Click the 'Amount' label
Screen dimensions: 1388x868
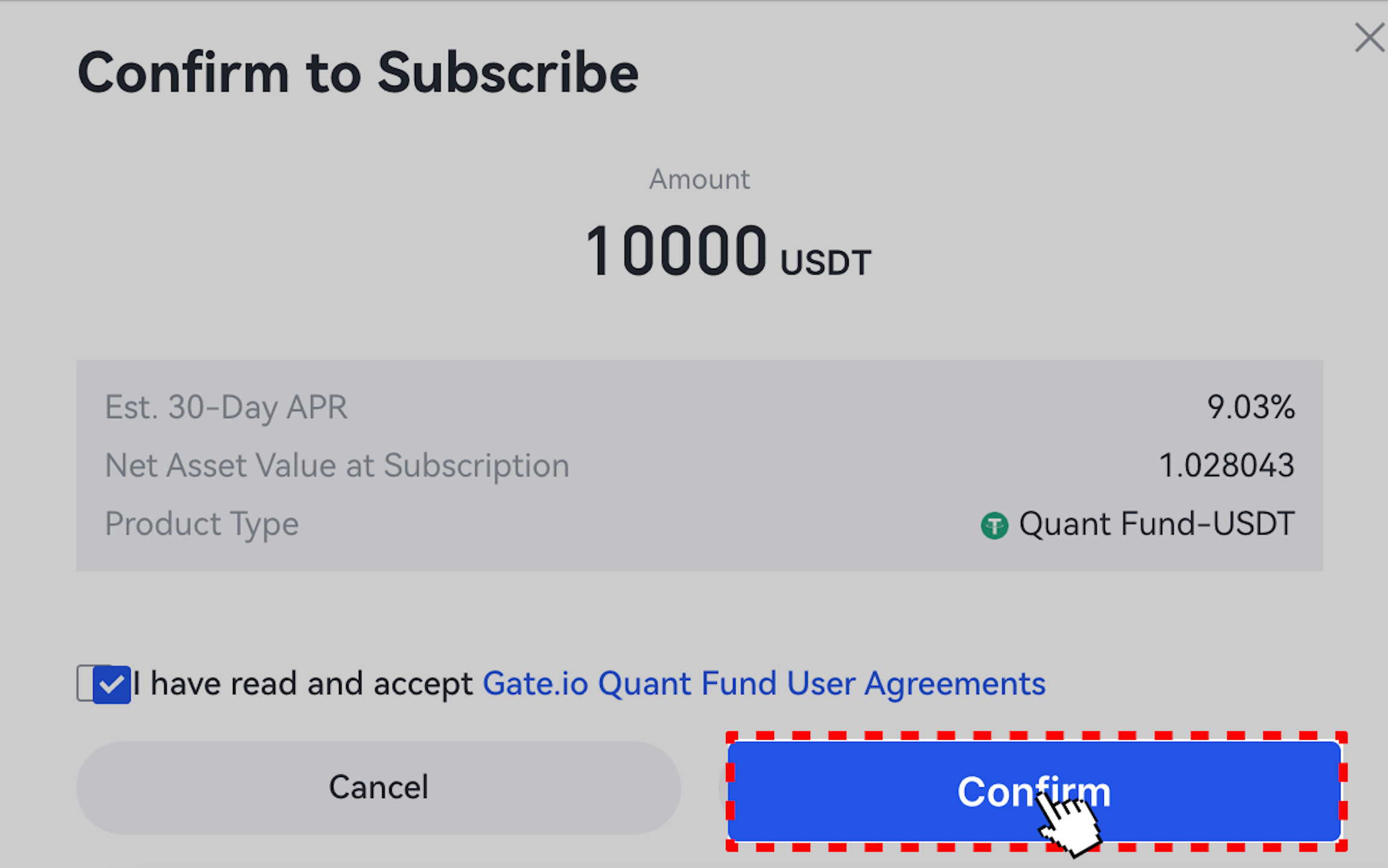click(699, 179)
